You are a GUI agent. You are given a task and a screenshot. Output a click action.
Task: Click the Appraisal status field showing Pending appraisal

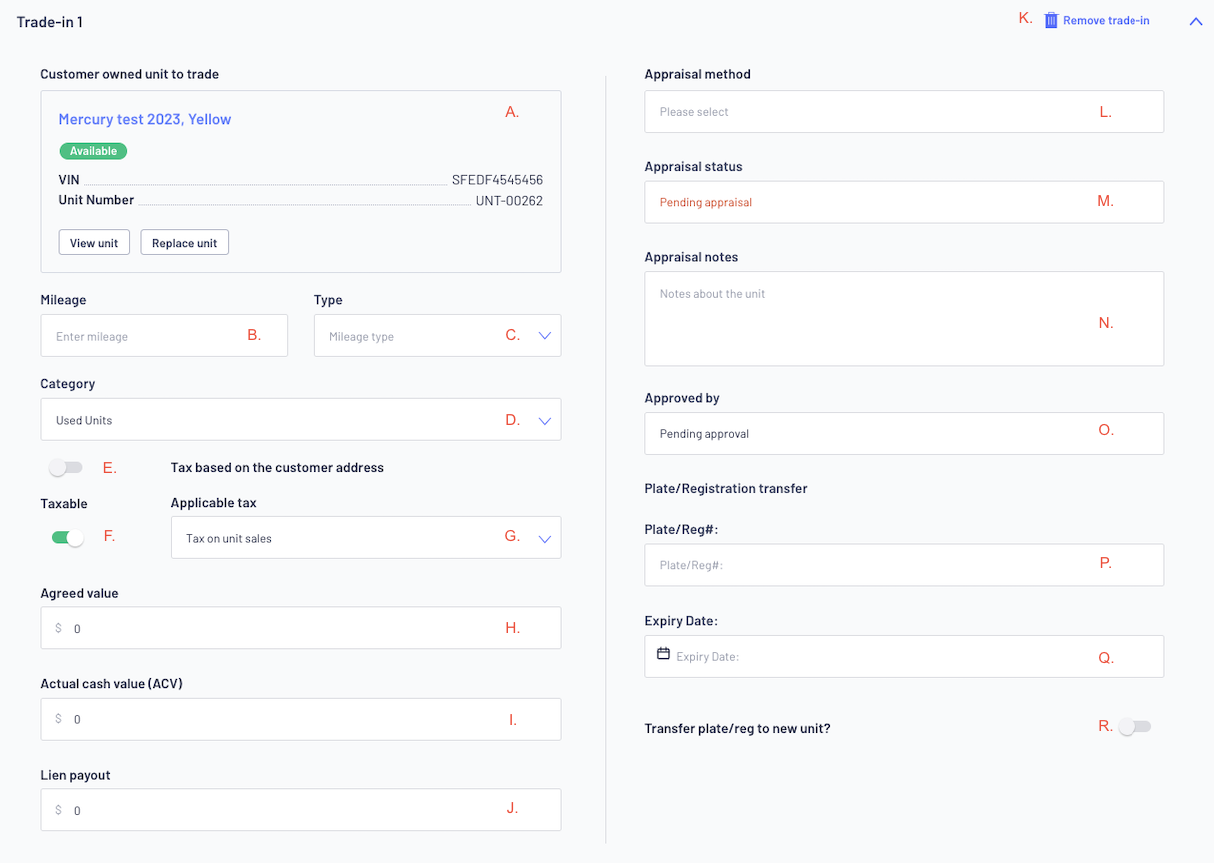coord(904,202)
